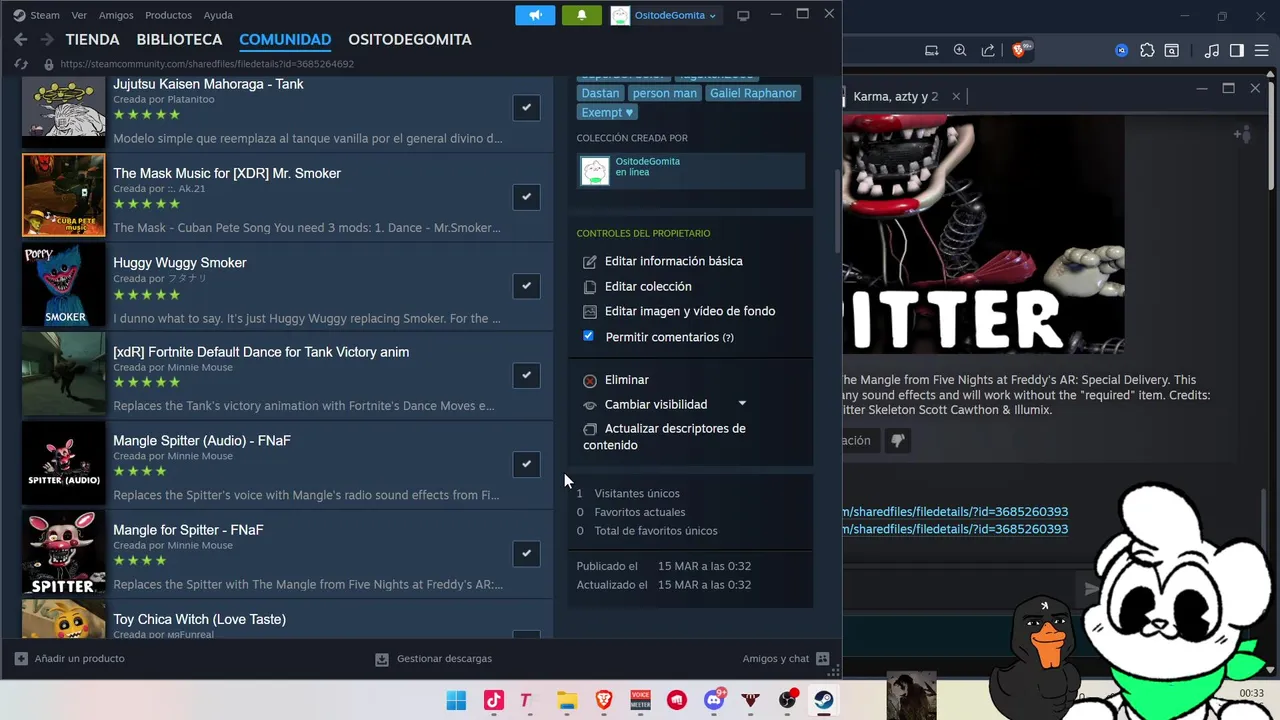Uncheck Mangle Spitter (Audio) item checkbox
The width and height of the screenshot is (1280, 720).
tap(526, 464)
